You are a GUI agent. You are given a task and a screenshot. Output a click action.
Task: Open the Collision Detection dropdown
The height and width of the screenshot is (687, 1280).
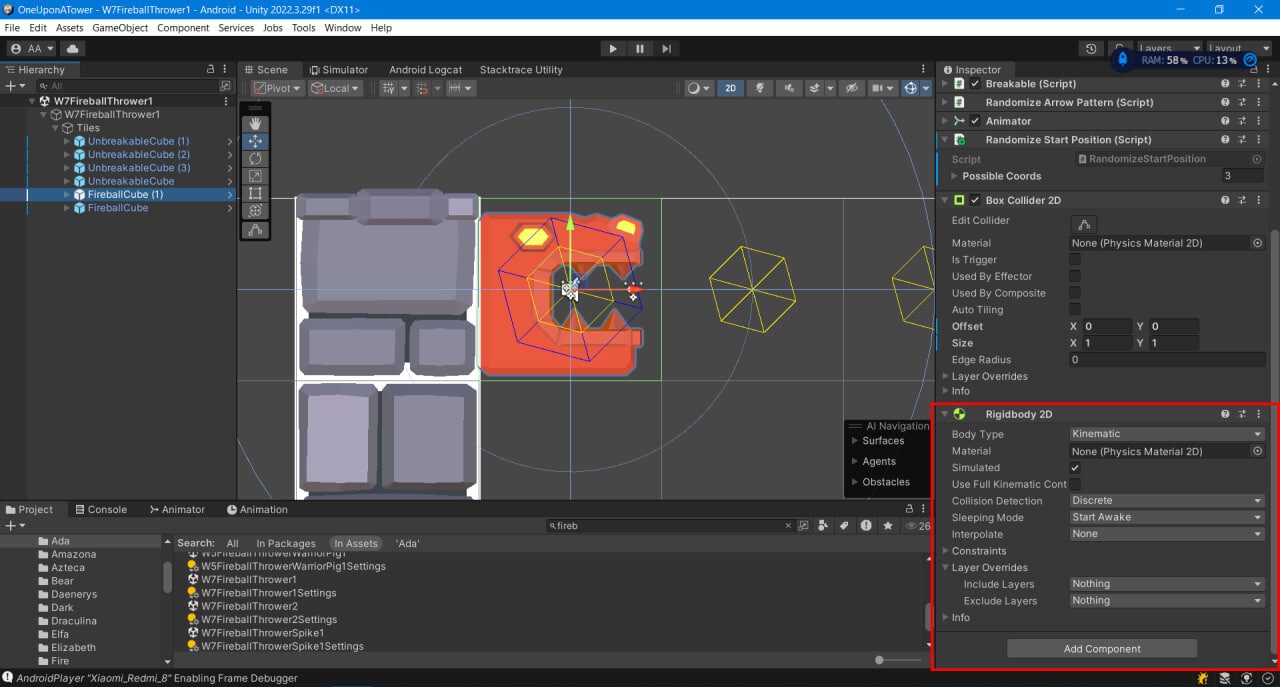pyautogui.click(x=1165, y=500)
